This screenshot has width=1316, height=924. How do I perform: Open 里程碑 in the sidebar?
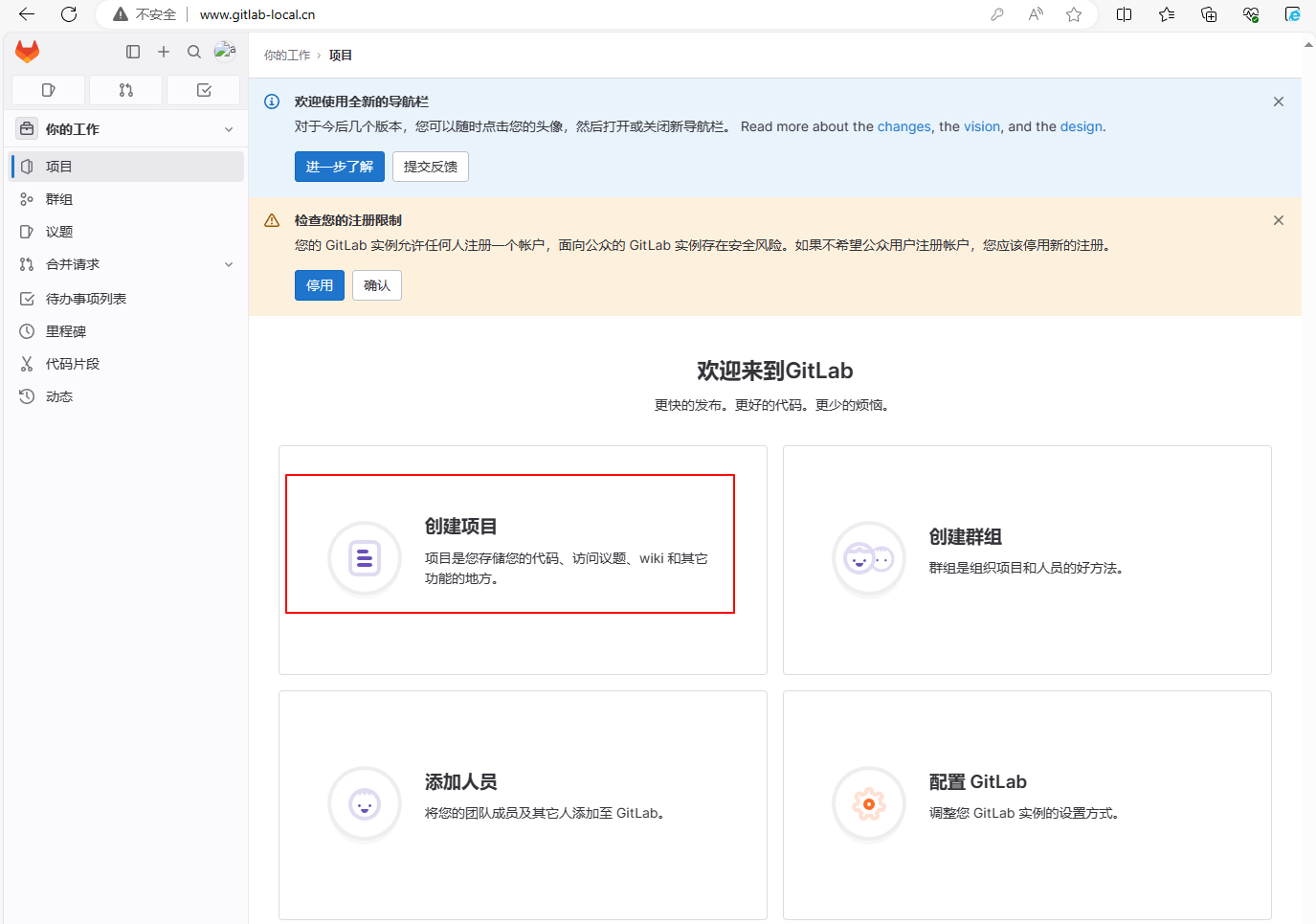pyautogui.click(x=126, y=331)
